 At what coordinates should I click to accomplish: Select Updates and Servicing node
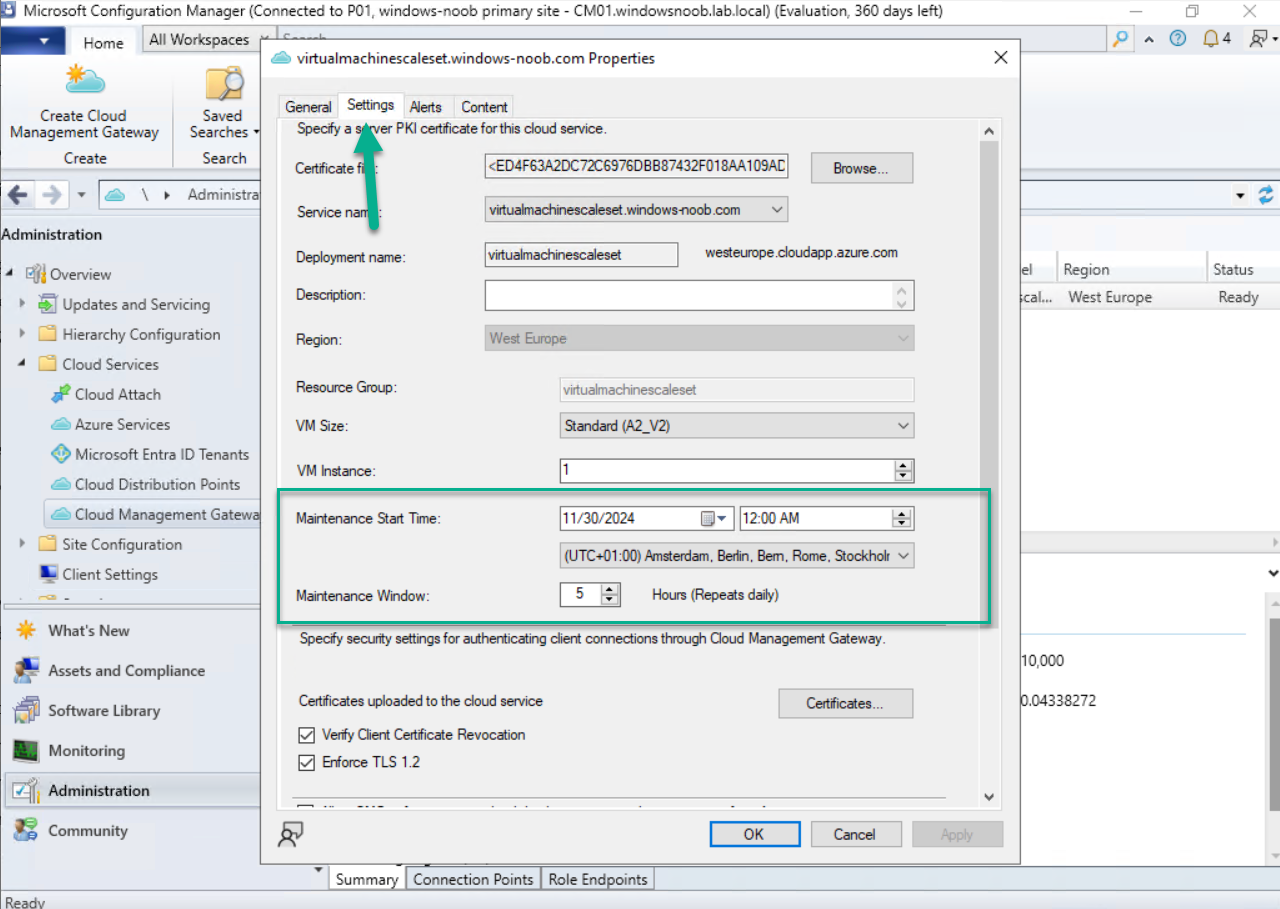pyautogui.click(x=136, y=304)
